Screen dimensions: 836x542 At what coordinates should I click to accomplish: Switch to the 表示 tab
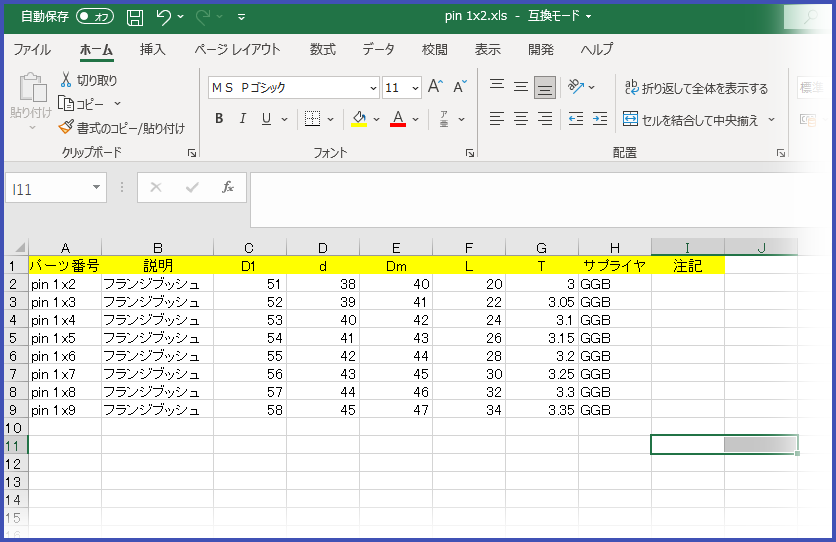tap(487, 50)
